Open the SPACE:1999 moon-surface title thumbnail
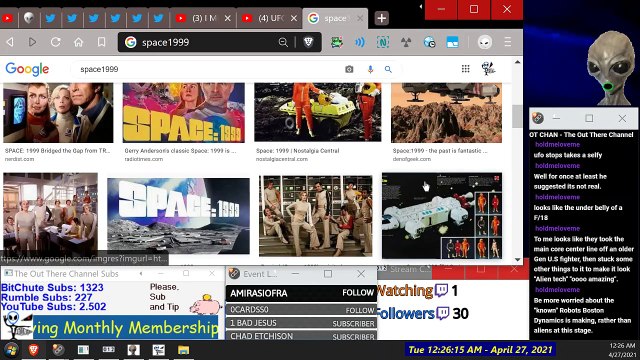 click(x=178, y=216)
